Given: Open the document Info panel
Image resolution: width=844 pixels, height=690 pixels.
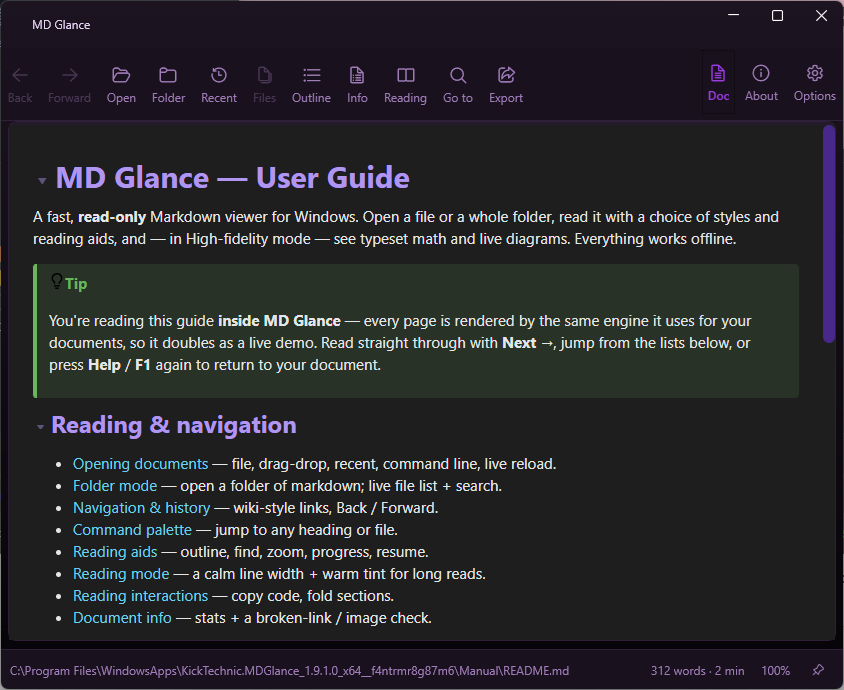Looking at the screenshot, I should click(357, 85).
